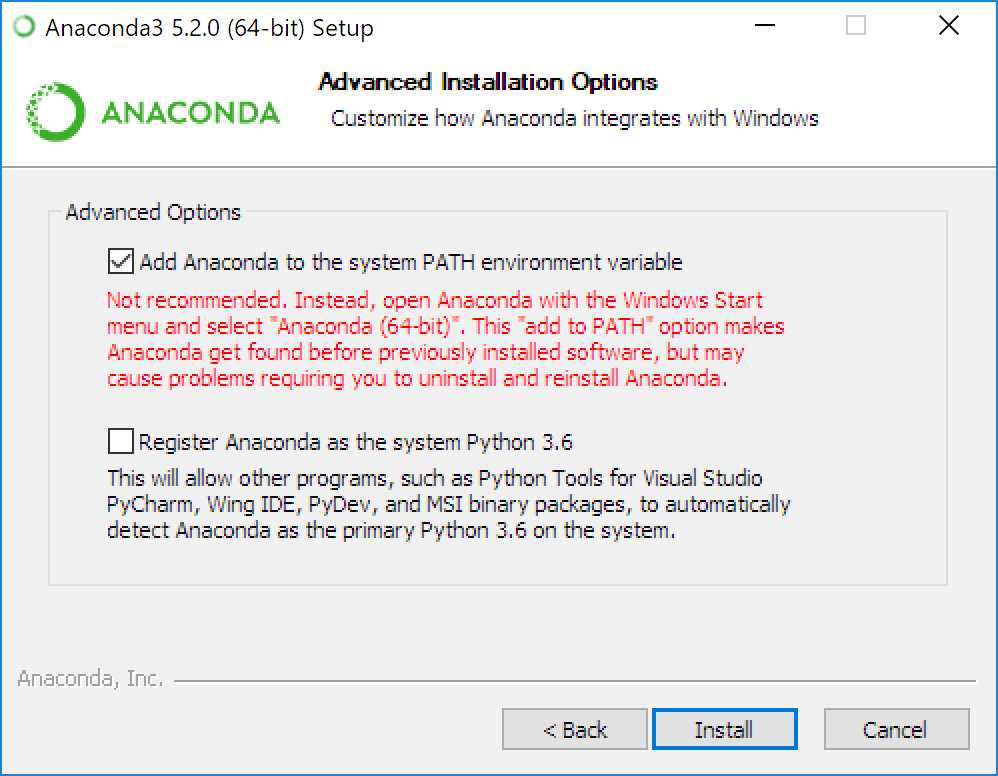Click the ANACONDA wordmark in the header

[x=190, y=113]
